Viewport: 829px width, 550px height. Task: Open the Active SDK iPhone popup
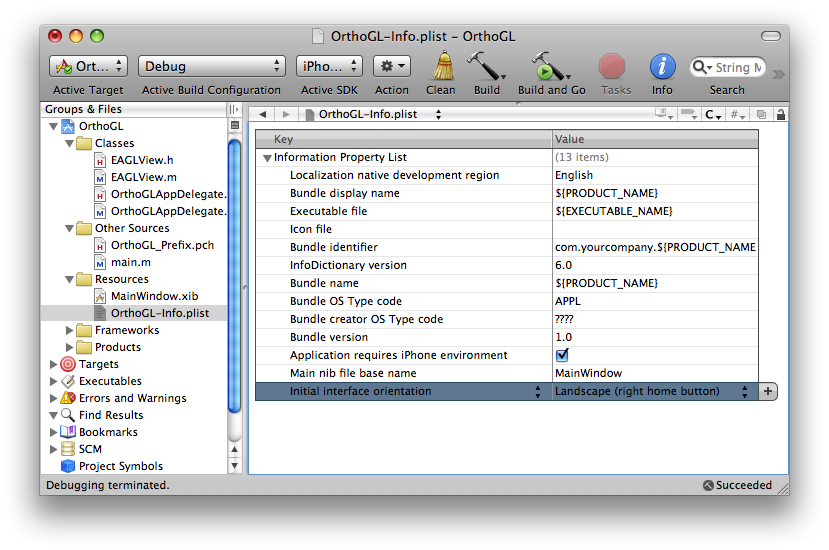click(329, 66)
